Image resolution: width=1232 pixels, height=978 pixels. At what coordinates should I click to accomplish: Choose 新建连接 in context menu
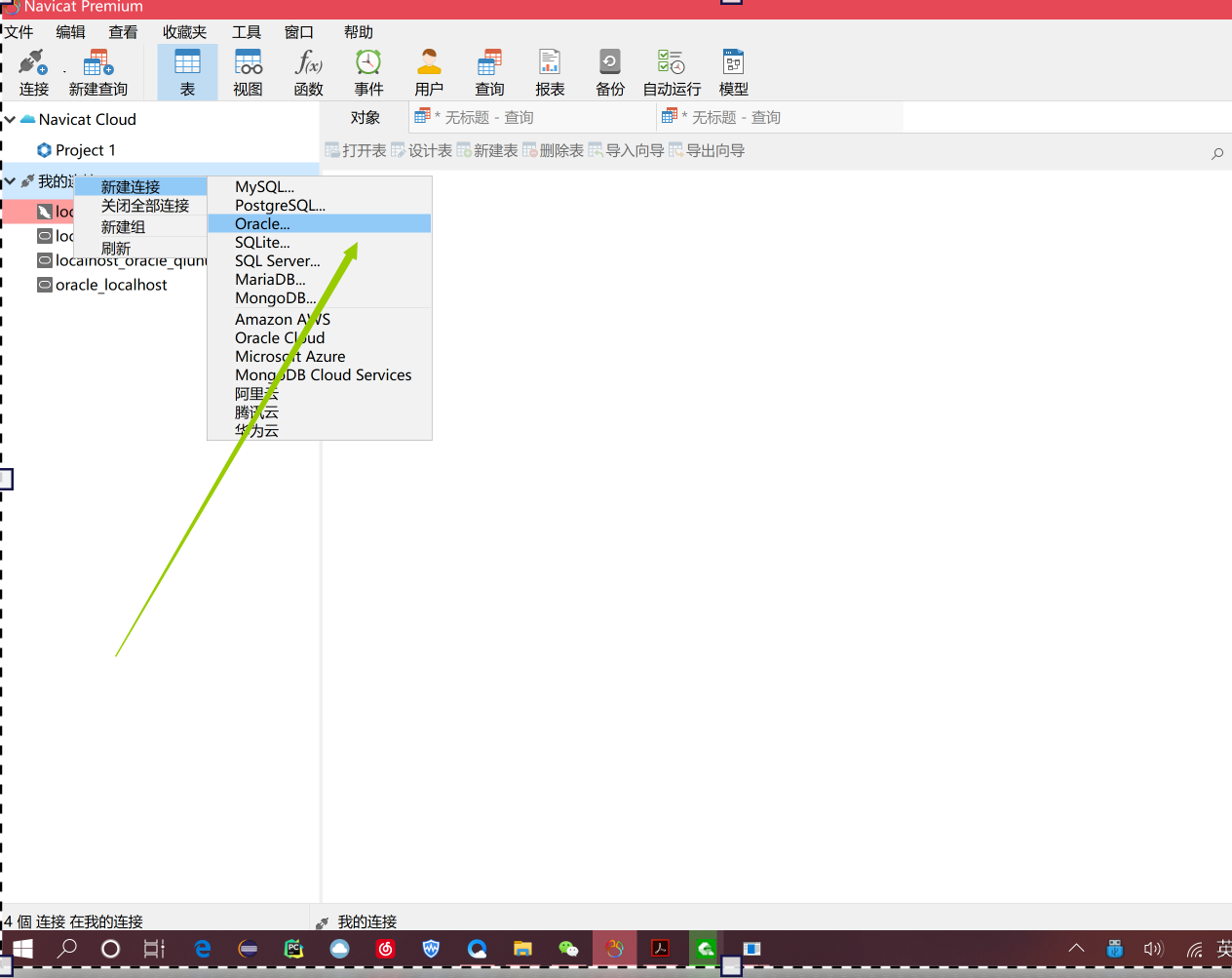pos(140,186)
